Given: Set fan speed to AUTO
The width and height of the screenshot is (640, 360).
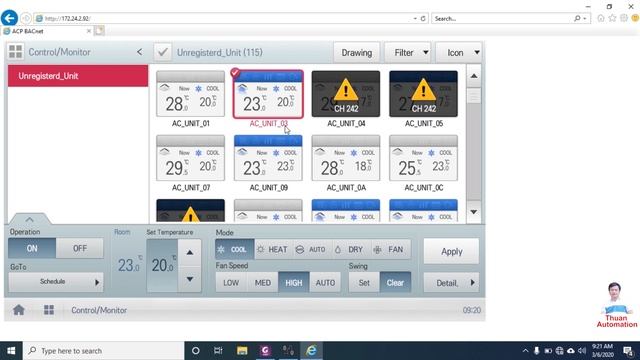Looking at the screenshot, I should [325, 282].
